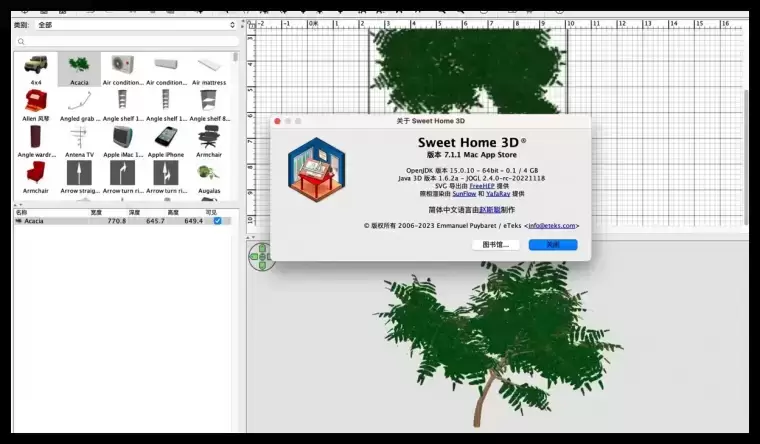Click the 770.8 width value
The height and width of the screenshot is (444, 760).
point(117,221)
